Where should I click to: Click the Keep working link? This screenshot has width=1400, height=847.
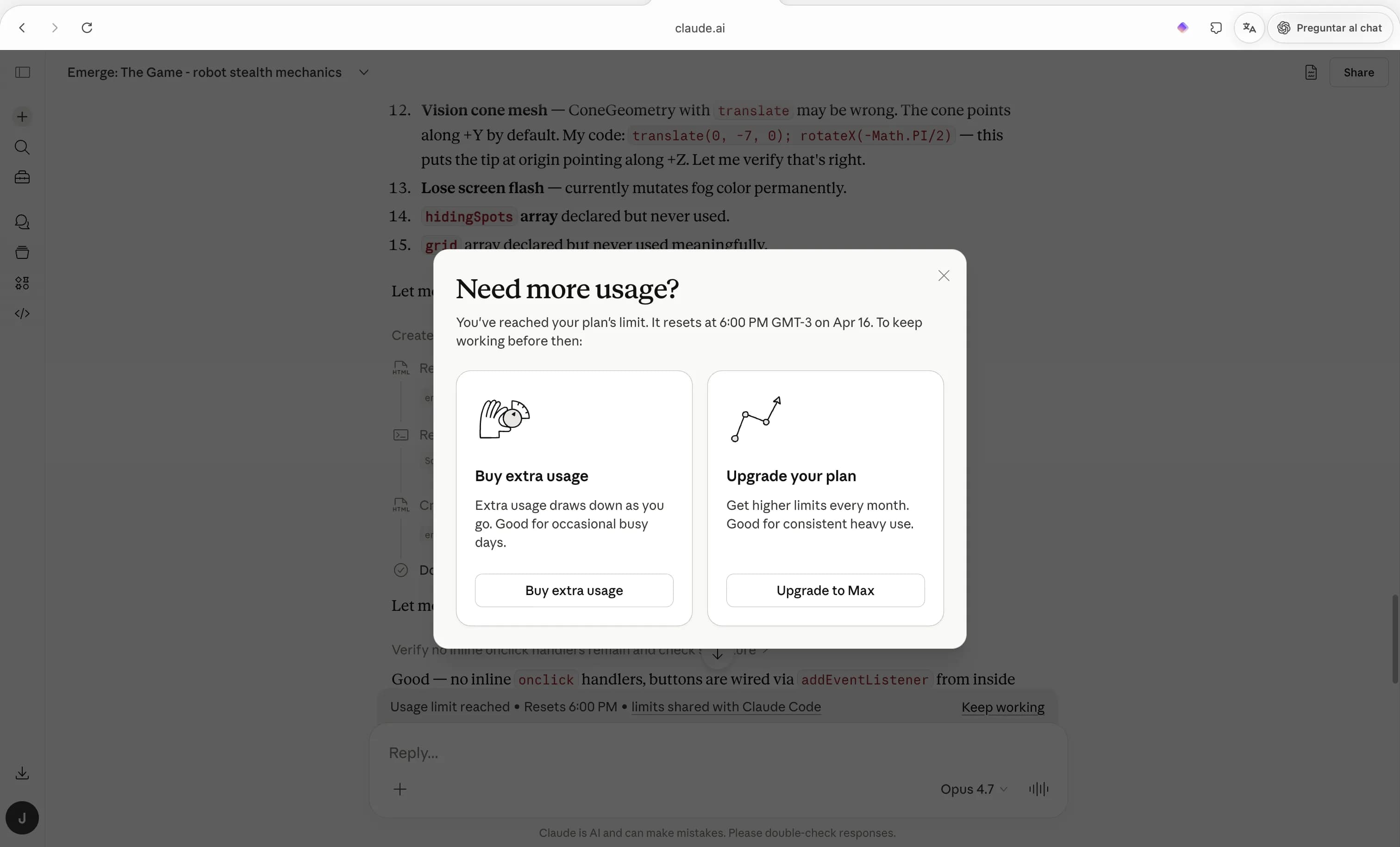pyautogui.click(x=1002, y=707)
